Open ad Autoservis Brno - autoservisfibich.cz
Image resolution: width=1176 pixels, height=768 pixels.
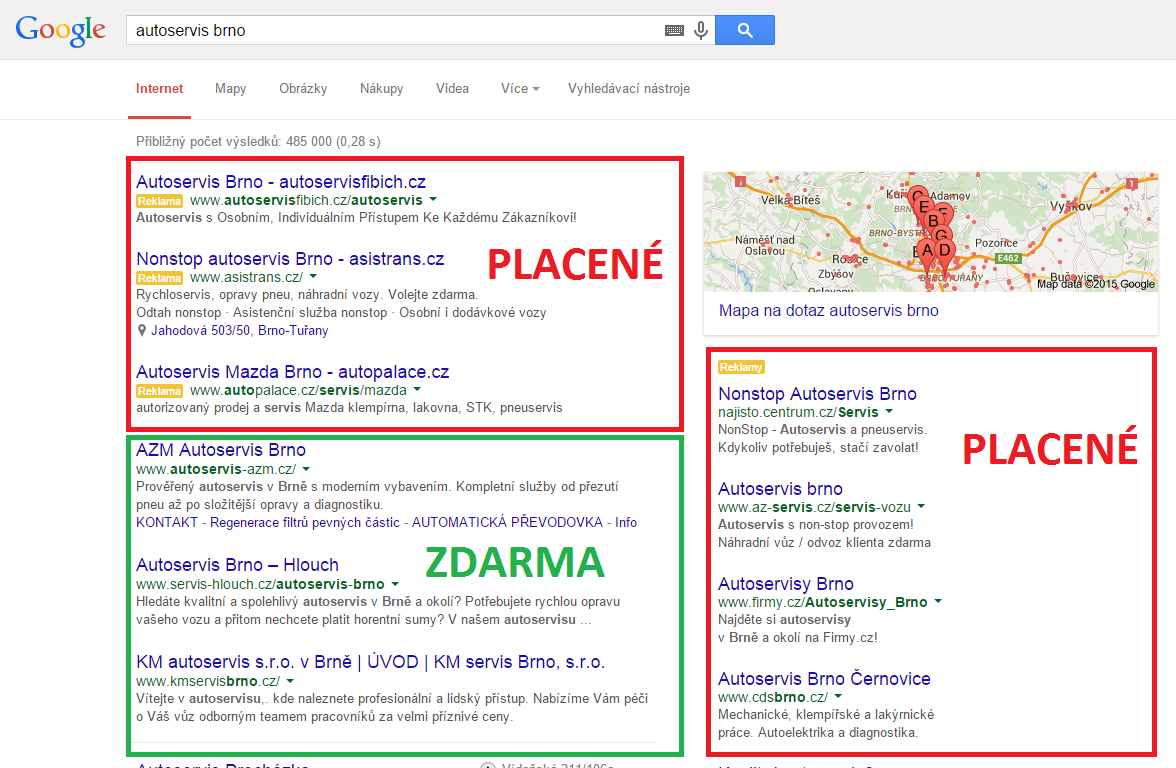280,182
